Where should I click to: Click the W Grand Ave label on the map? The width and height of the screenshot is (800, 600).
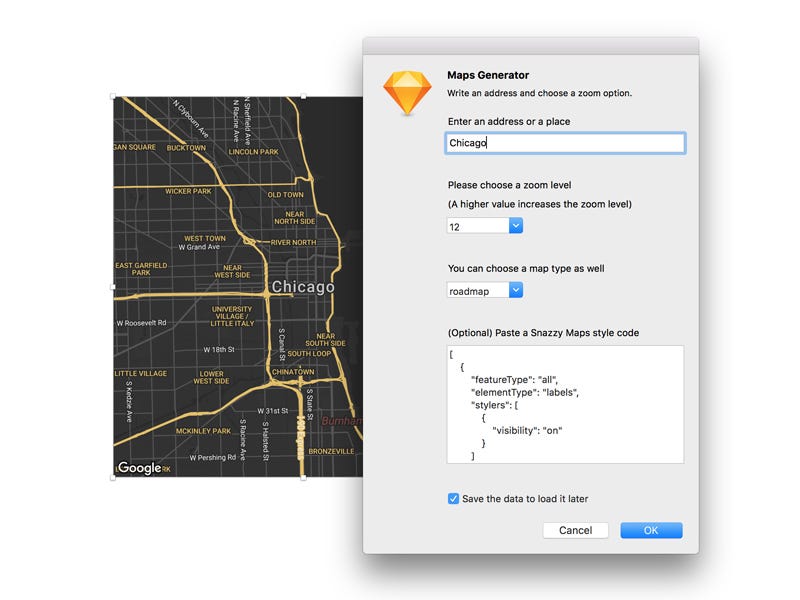click(x=199, y=247)
